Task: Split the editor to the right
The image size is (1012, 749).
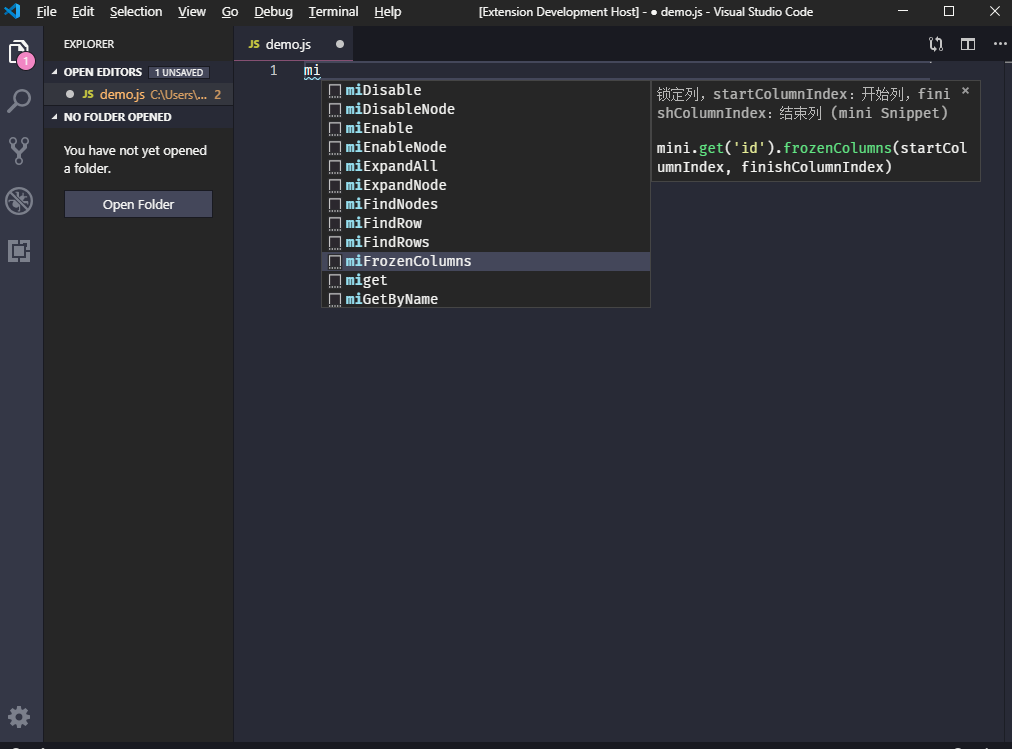Action: pyautogui.click(x=967, y=44)
